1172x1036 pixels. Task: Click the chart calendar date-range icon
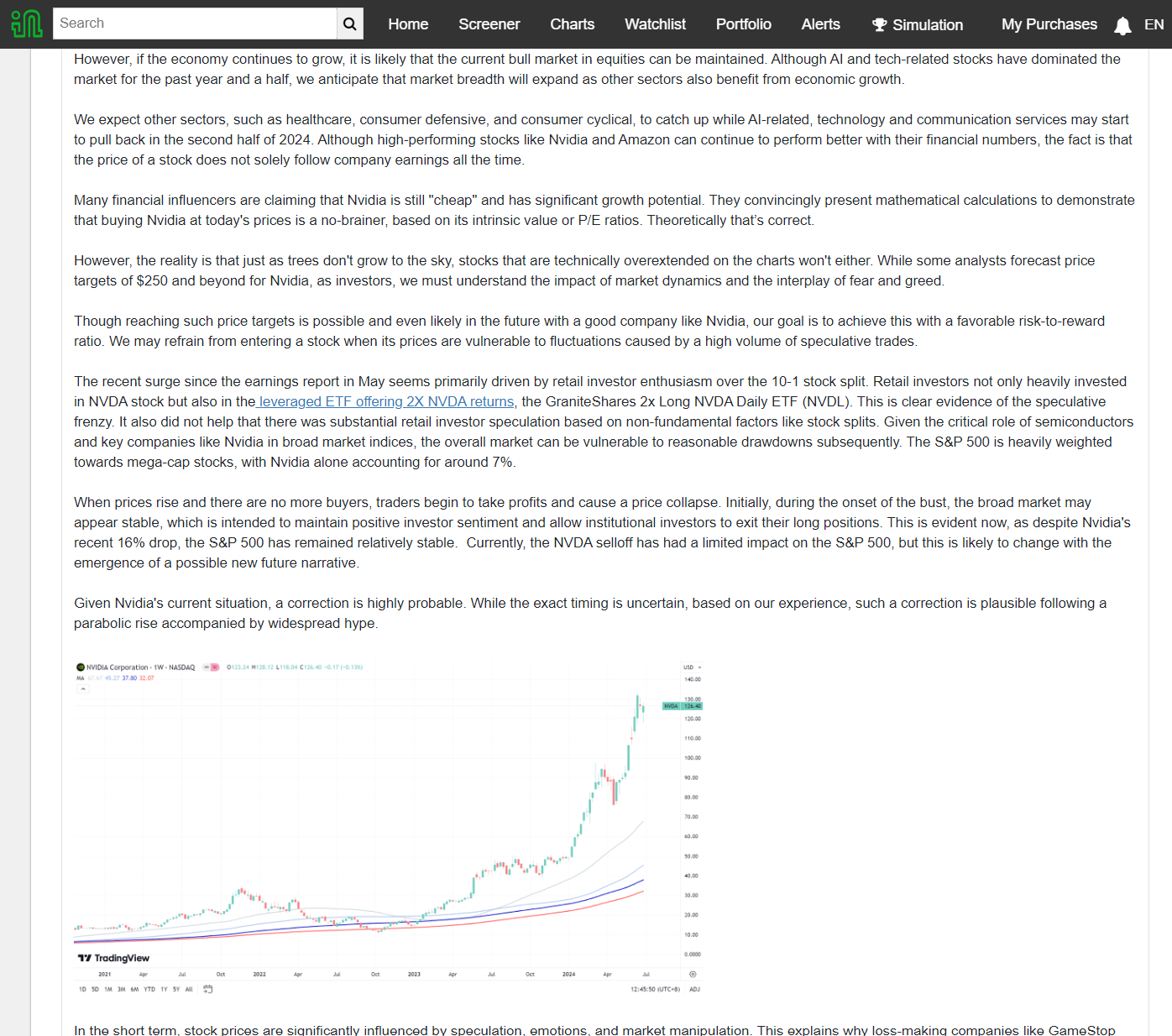click(208, 989)
